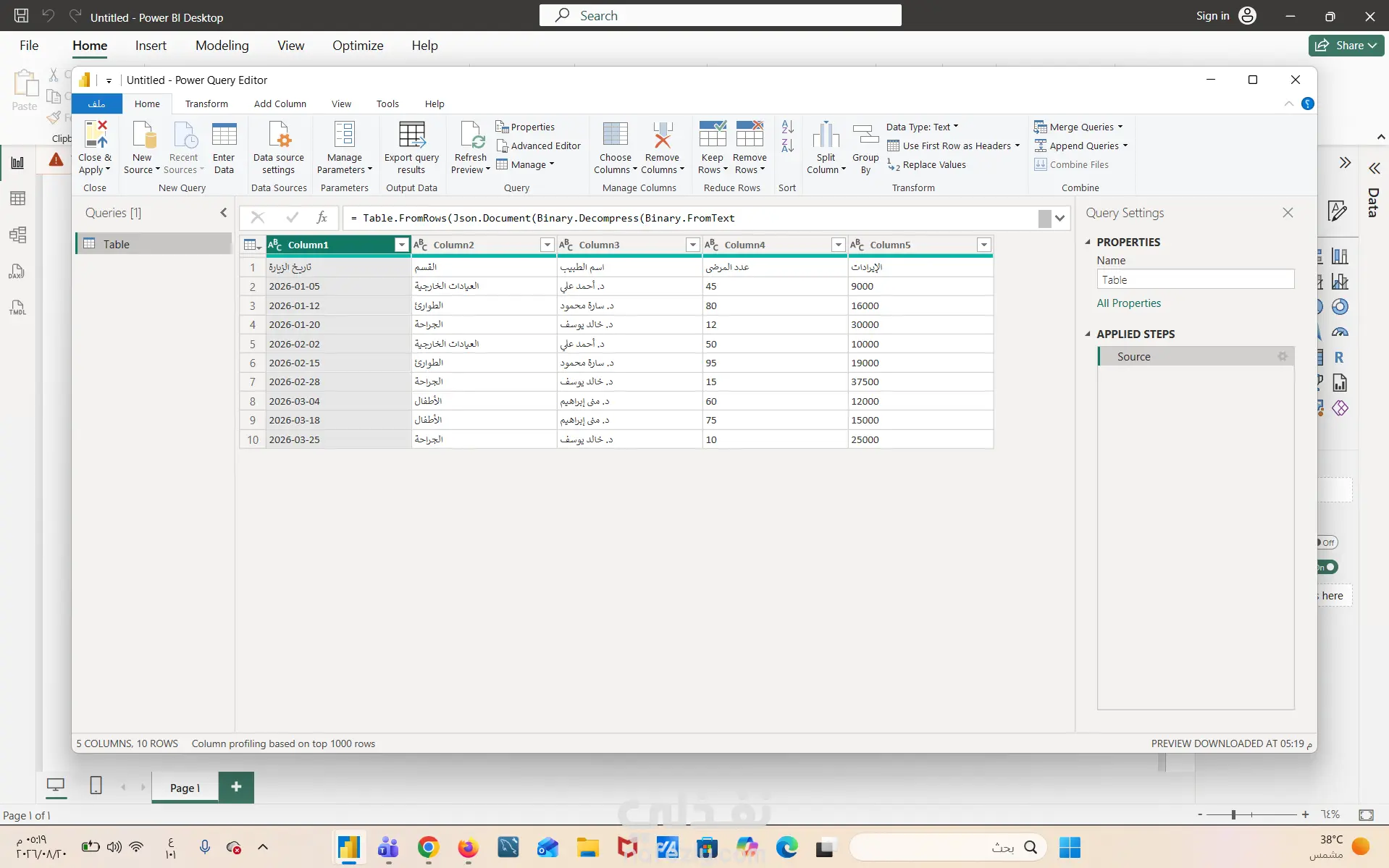The width and height of the screenshot is (1389, 868).
Task: Close the Query Settings pane
Action: 1288,213
